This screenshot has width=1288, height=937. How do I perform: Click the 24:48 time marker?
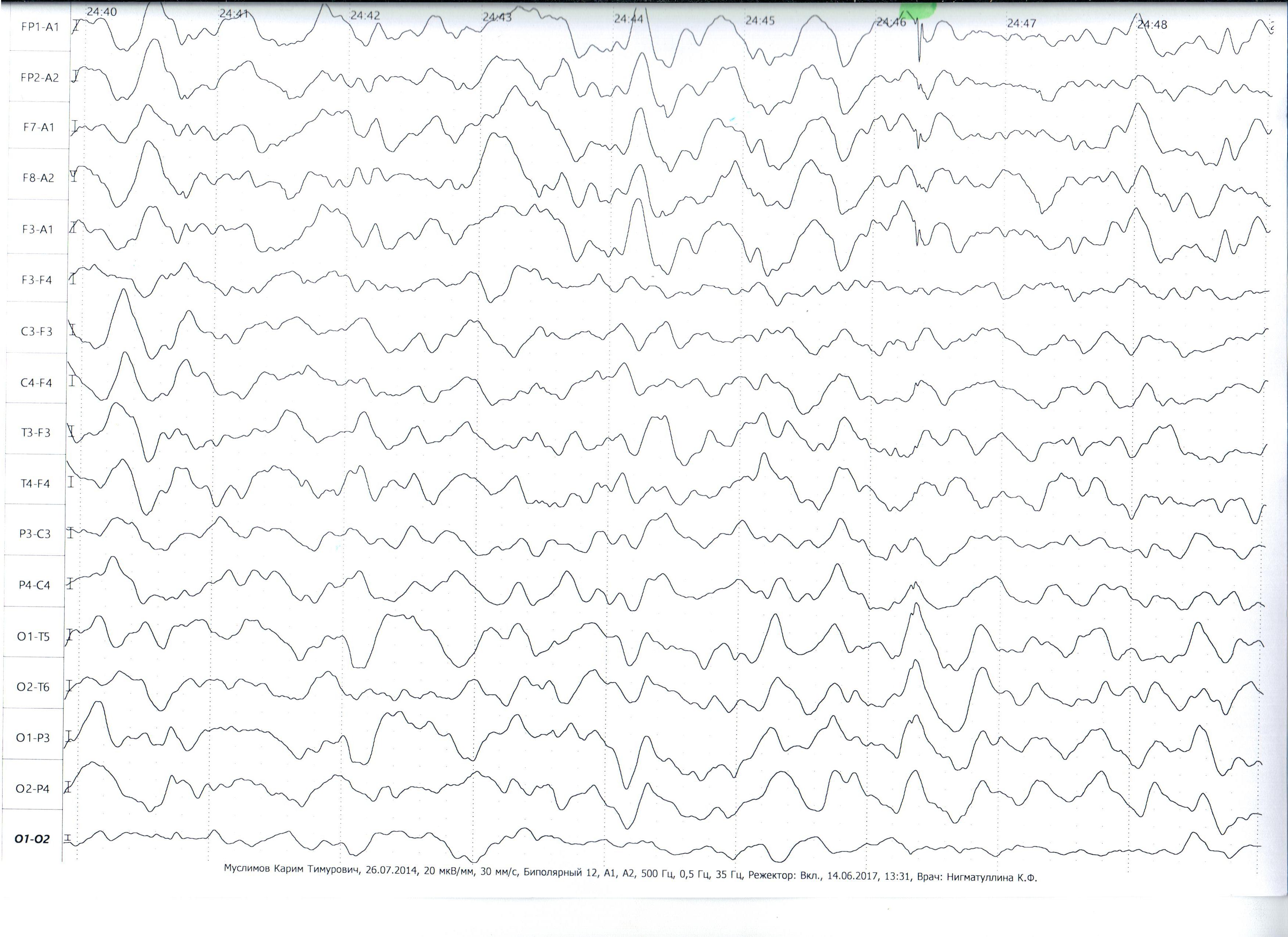(x=1152, y=24)
